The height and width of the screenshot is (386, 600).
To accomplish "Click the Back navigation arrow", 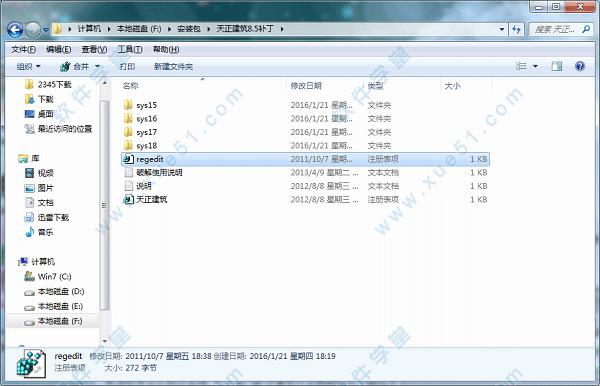I will coord(15,29).
